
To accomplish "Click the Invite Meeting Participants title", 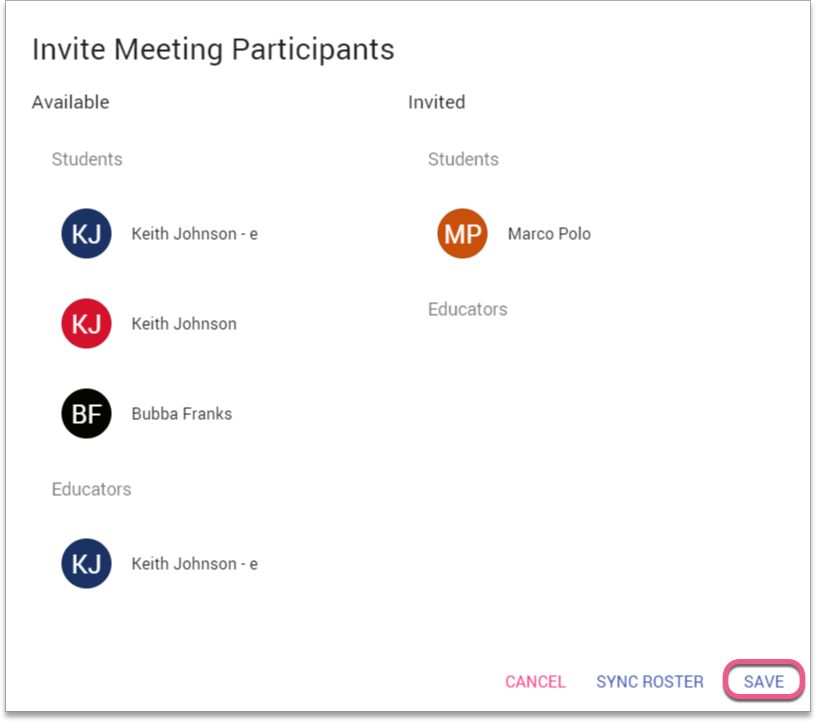I will pos(213,50).
